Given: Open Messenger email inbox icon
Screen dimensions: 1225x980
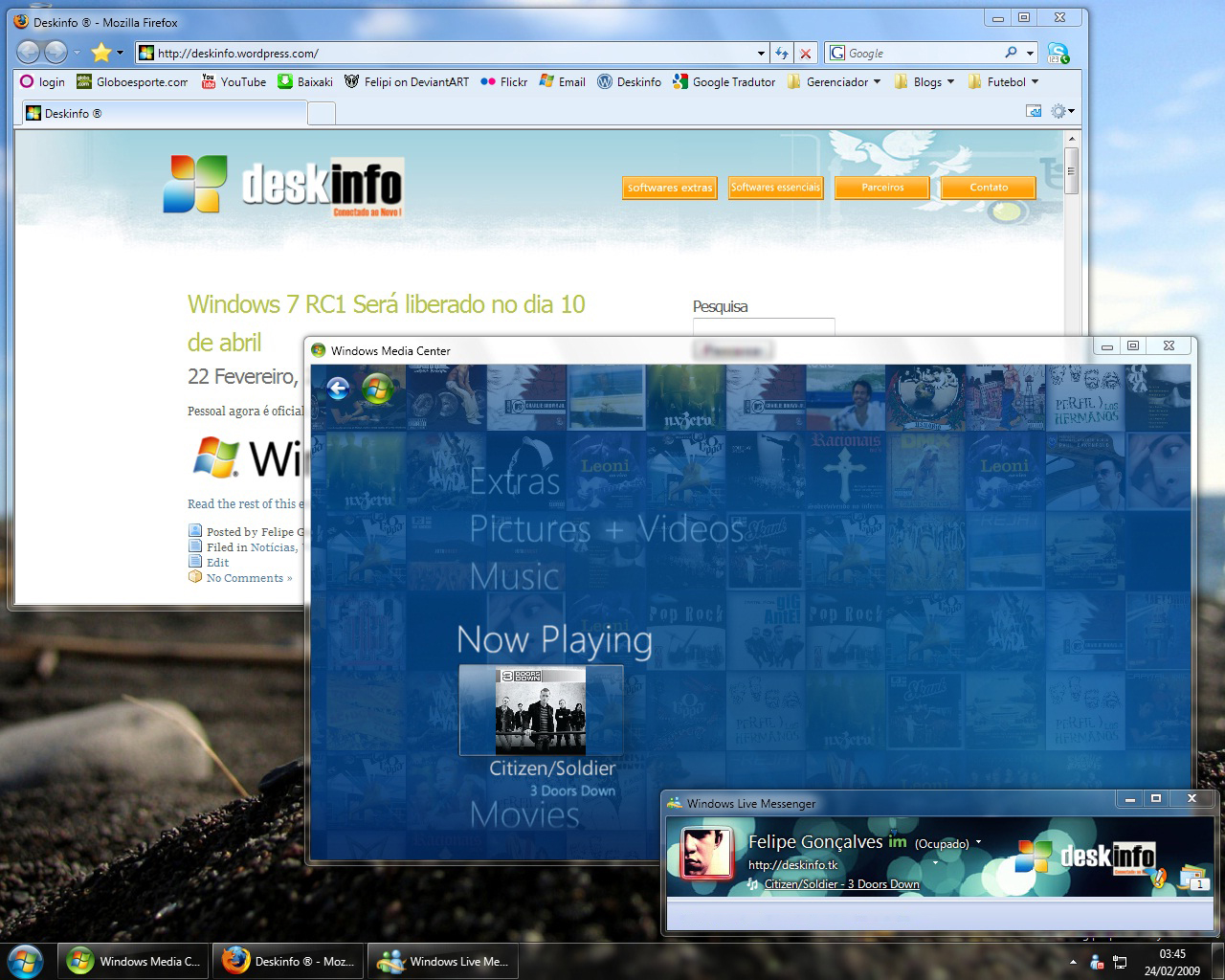Looking at the screenshot, I should (x=1193, y=877).
